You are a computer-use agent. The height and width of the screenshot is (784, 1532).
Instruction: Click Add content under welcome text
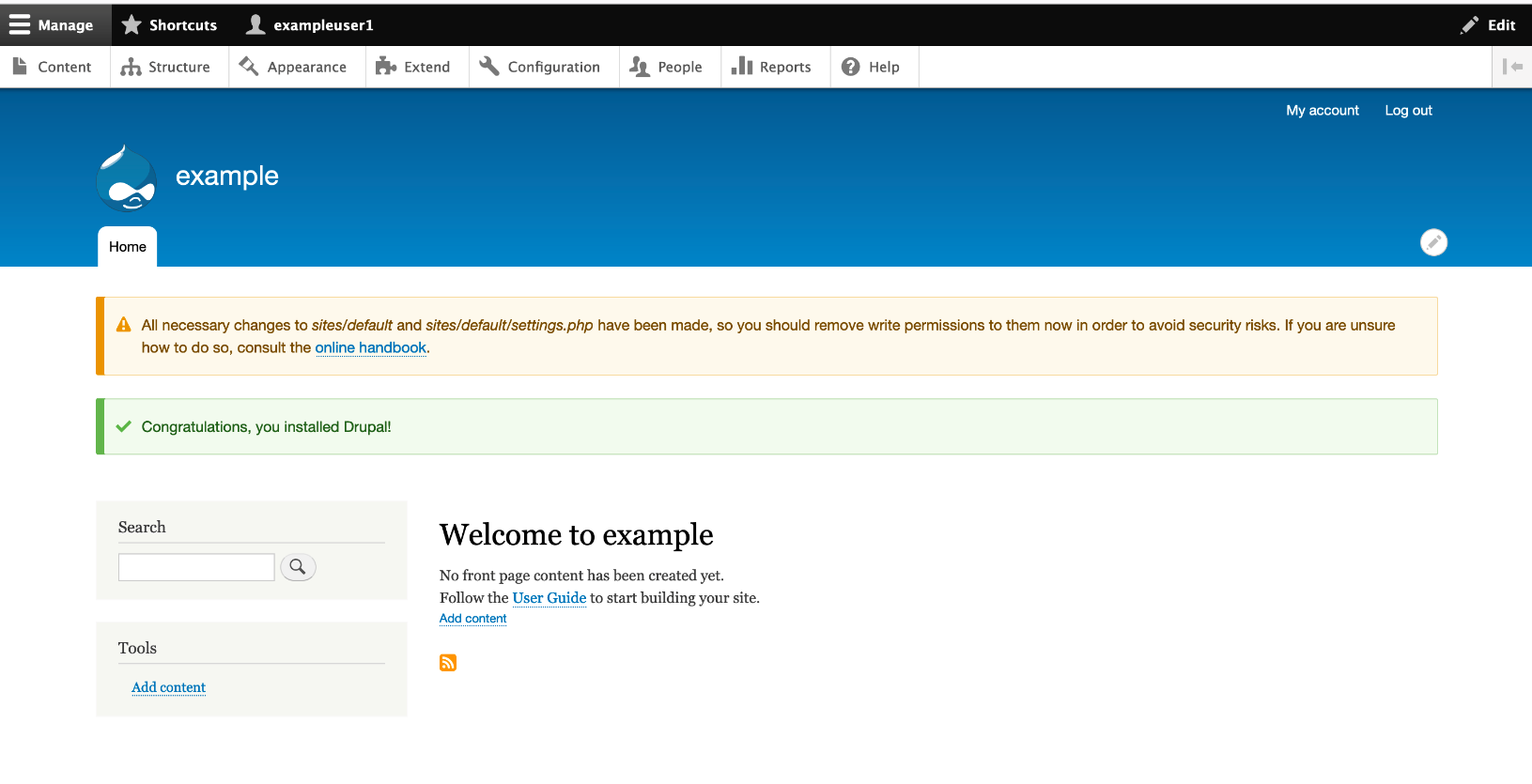pos(473,619)
